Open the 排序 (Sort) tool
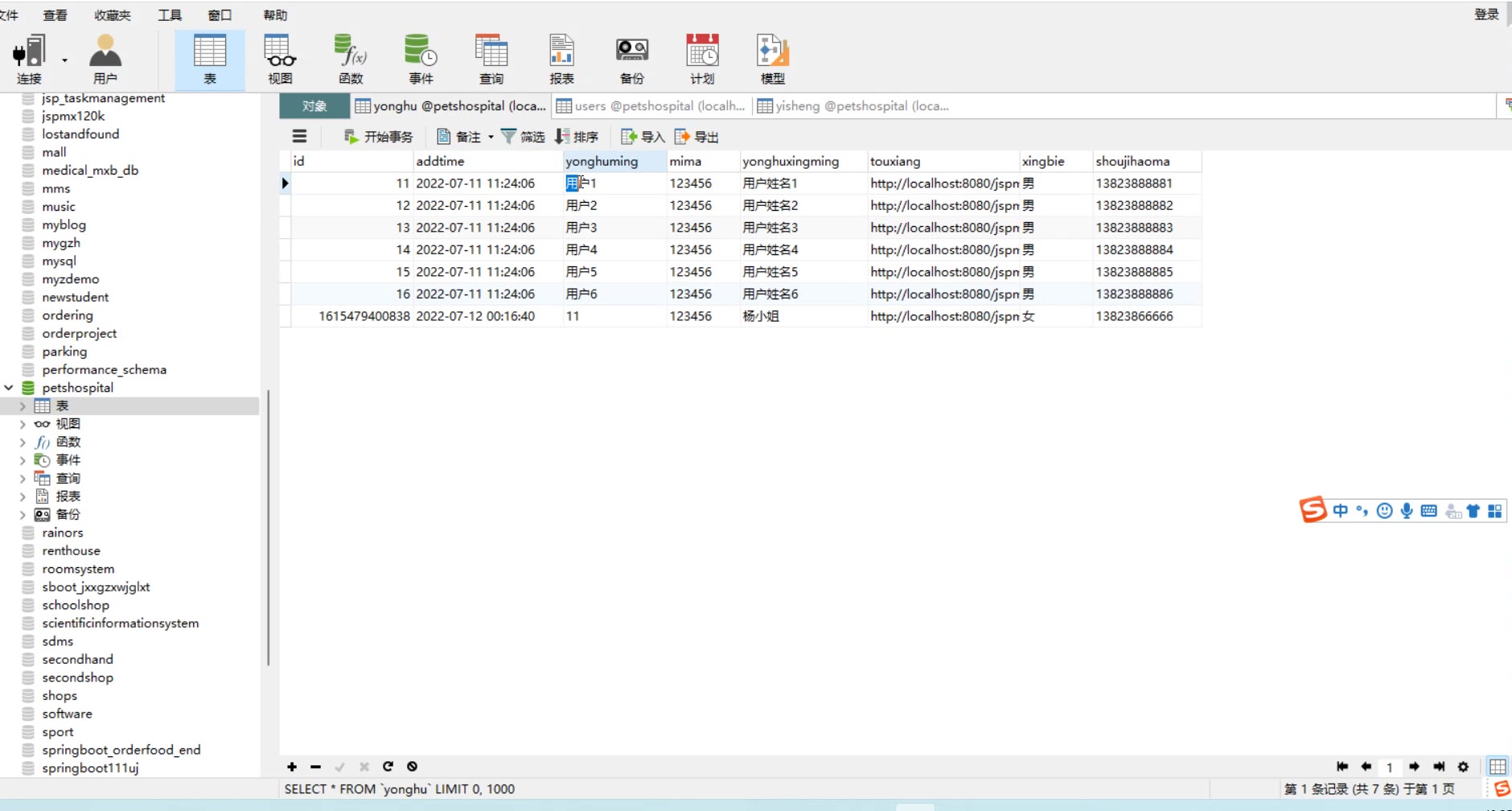Screen dimensions: 1512x811 tap(577, 137)
